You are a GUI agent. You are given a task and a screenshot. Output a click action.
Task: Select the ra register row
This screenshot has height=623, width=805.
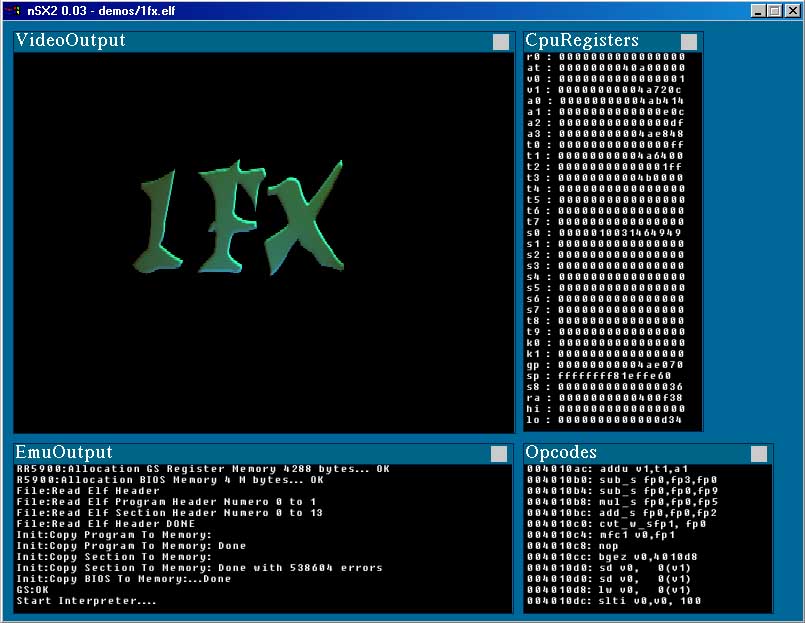[x=605, y=397]
